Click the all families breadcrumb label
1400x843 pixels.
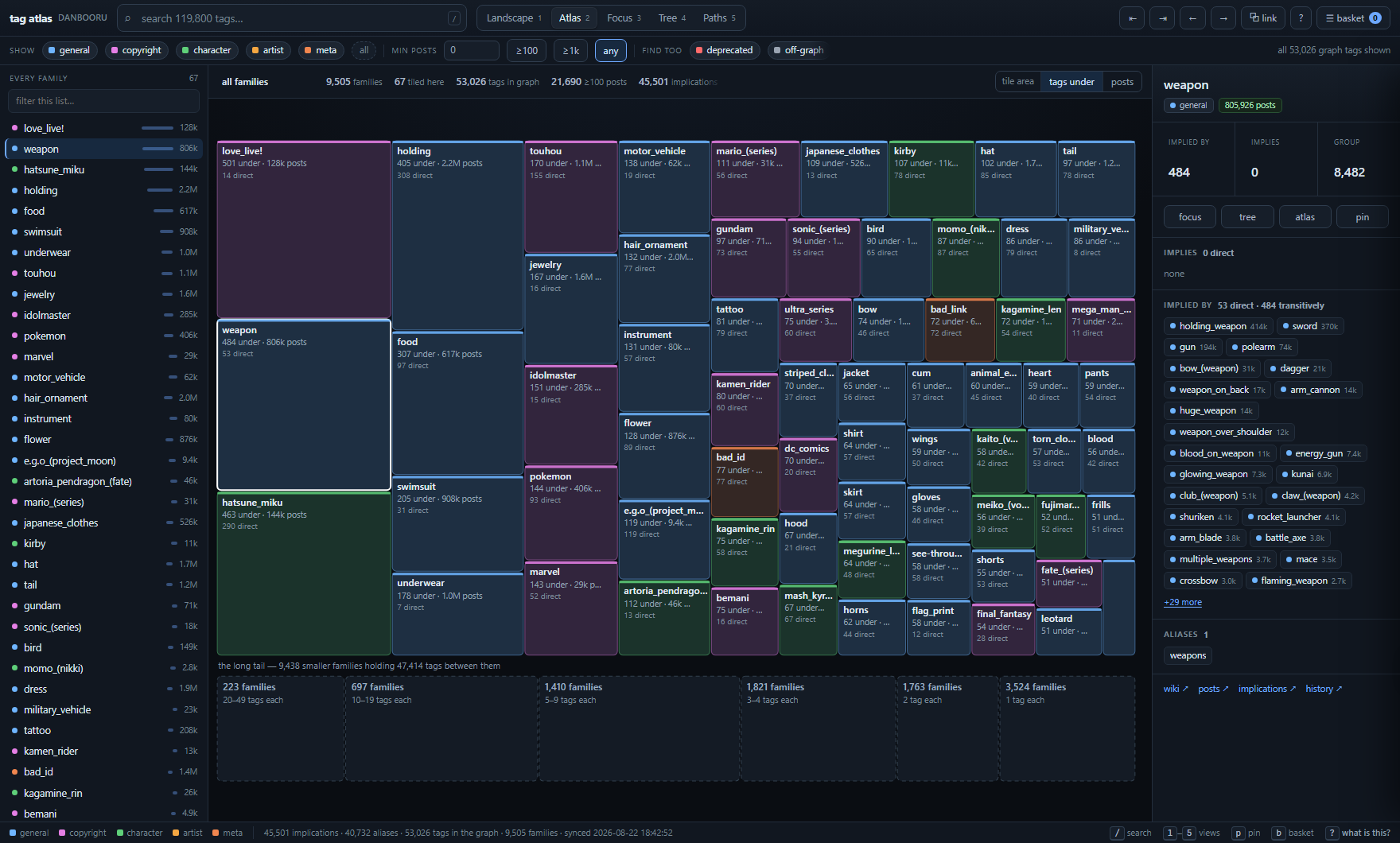(245, 82)
